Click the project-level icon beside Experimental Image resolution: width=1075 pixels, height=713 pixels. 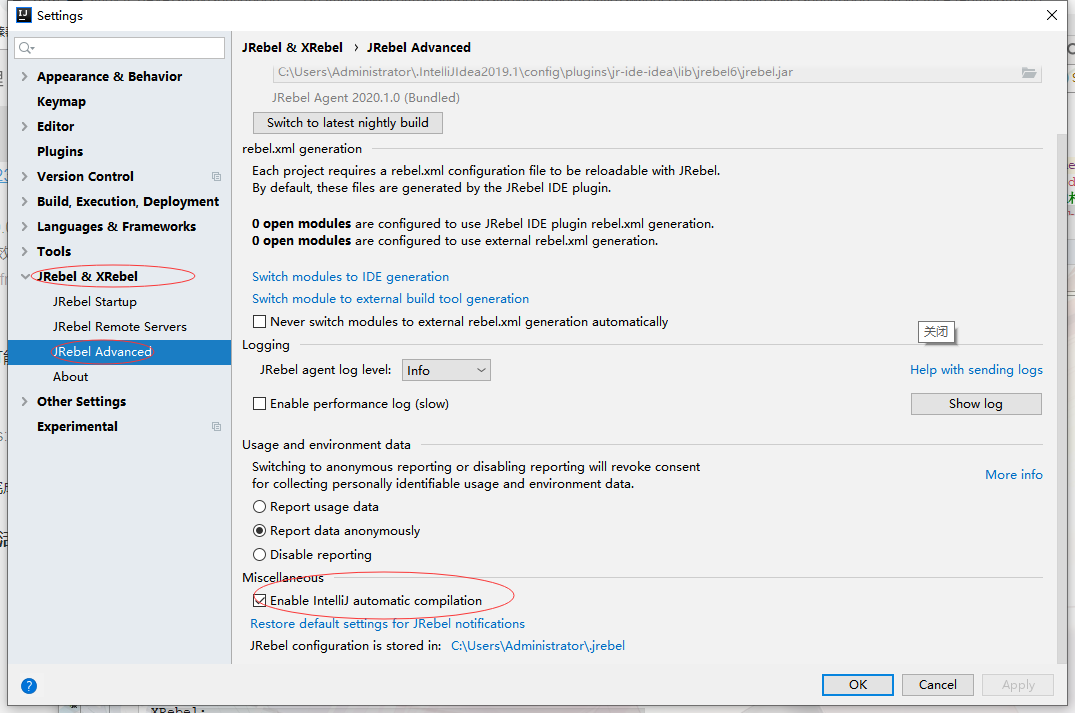click(217, 426)
